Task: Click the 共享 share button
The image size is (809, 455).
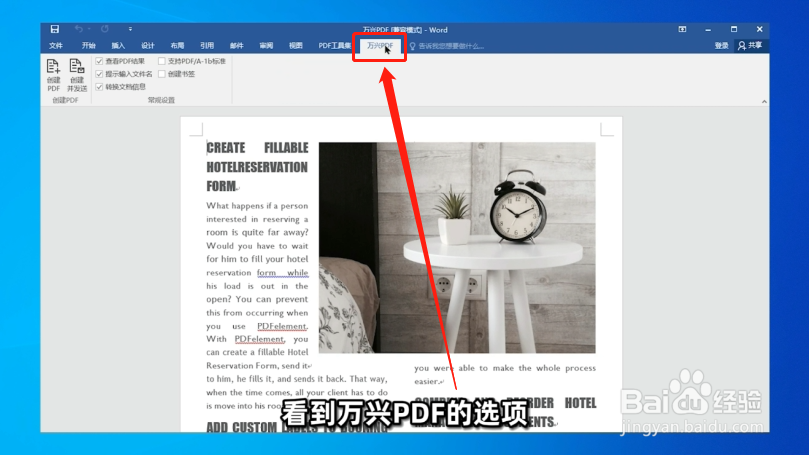Action: [750, 46]
